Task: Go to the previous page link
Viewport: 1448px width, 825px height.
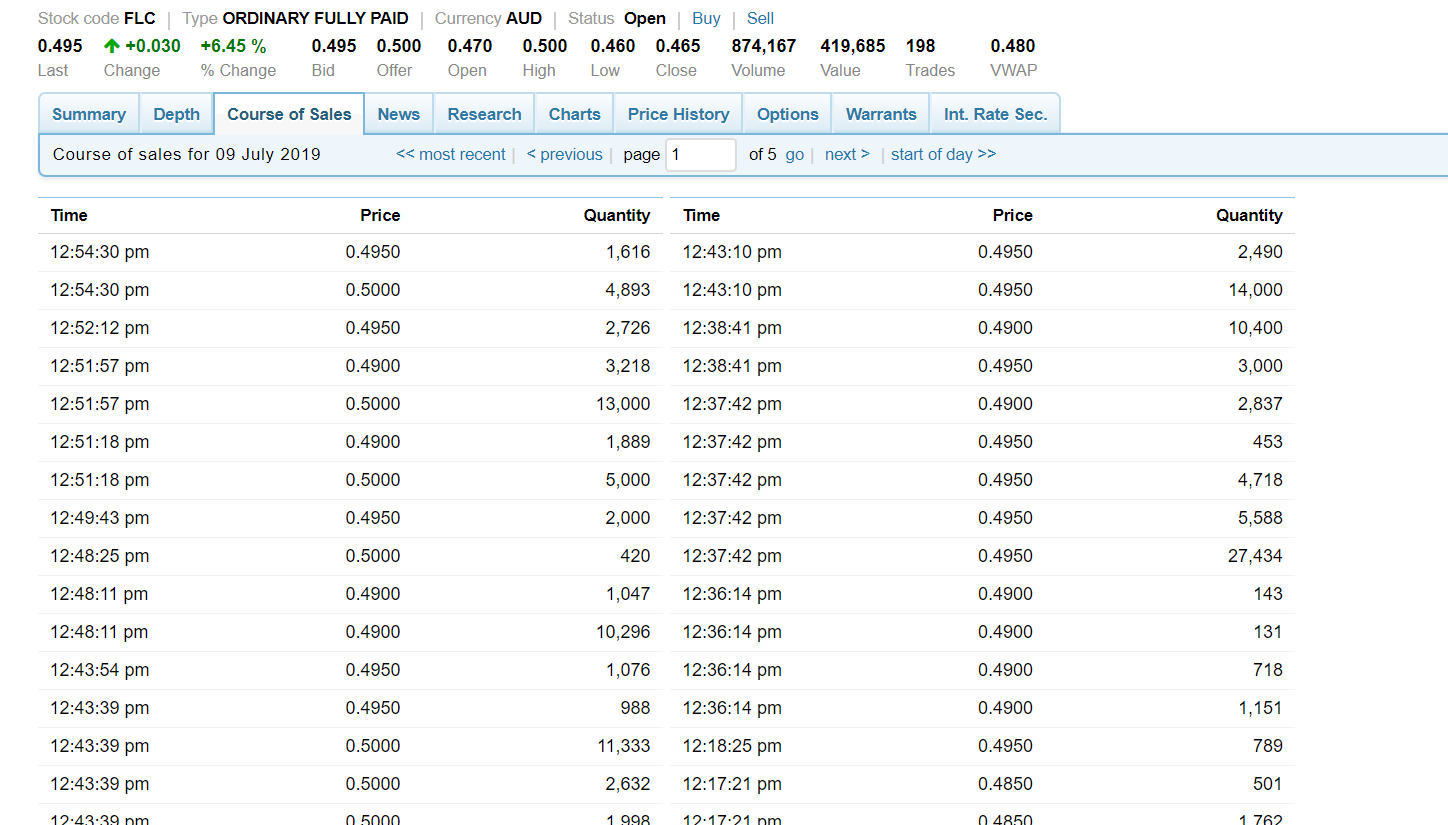Action: click(565, 154)
